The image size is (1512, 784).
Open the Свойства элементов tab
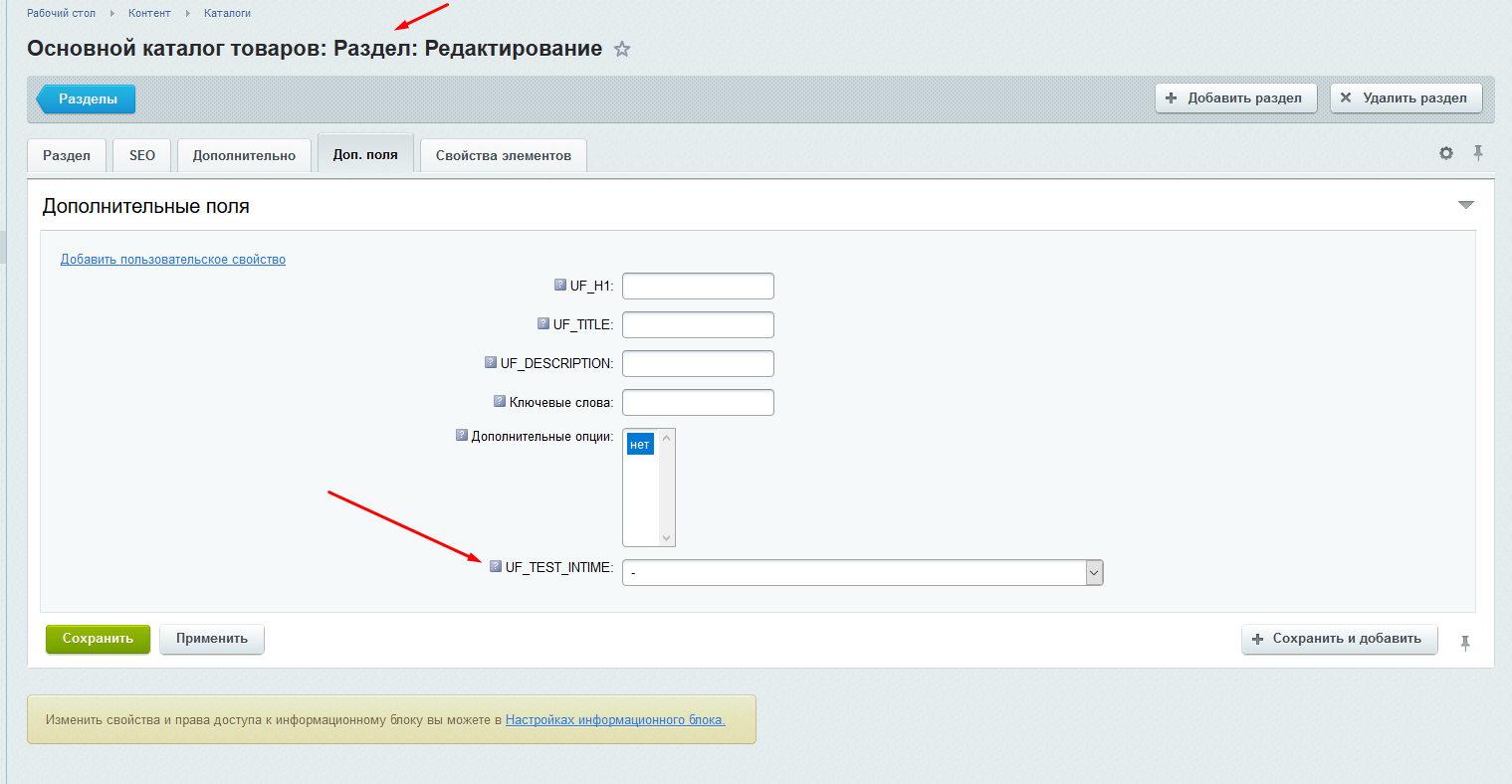pyautogui.click(x=503, y=155)
